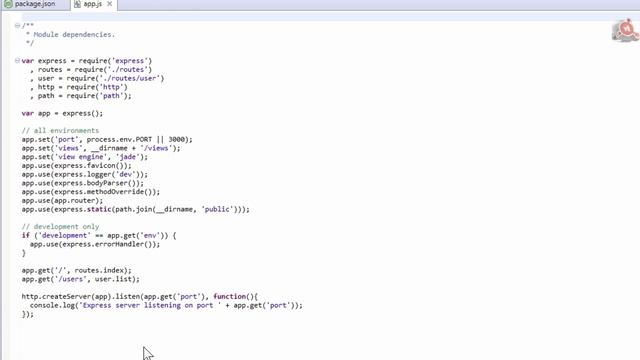Image resolution: width=640 pixels, height=360 pixels.
Task: Click the express.static public path line
Action: (x=136, y=209)
